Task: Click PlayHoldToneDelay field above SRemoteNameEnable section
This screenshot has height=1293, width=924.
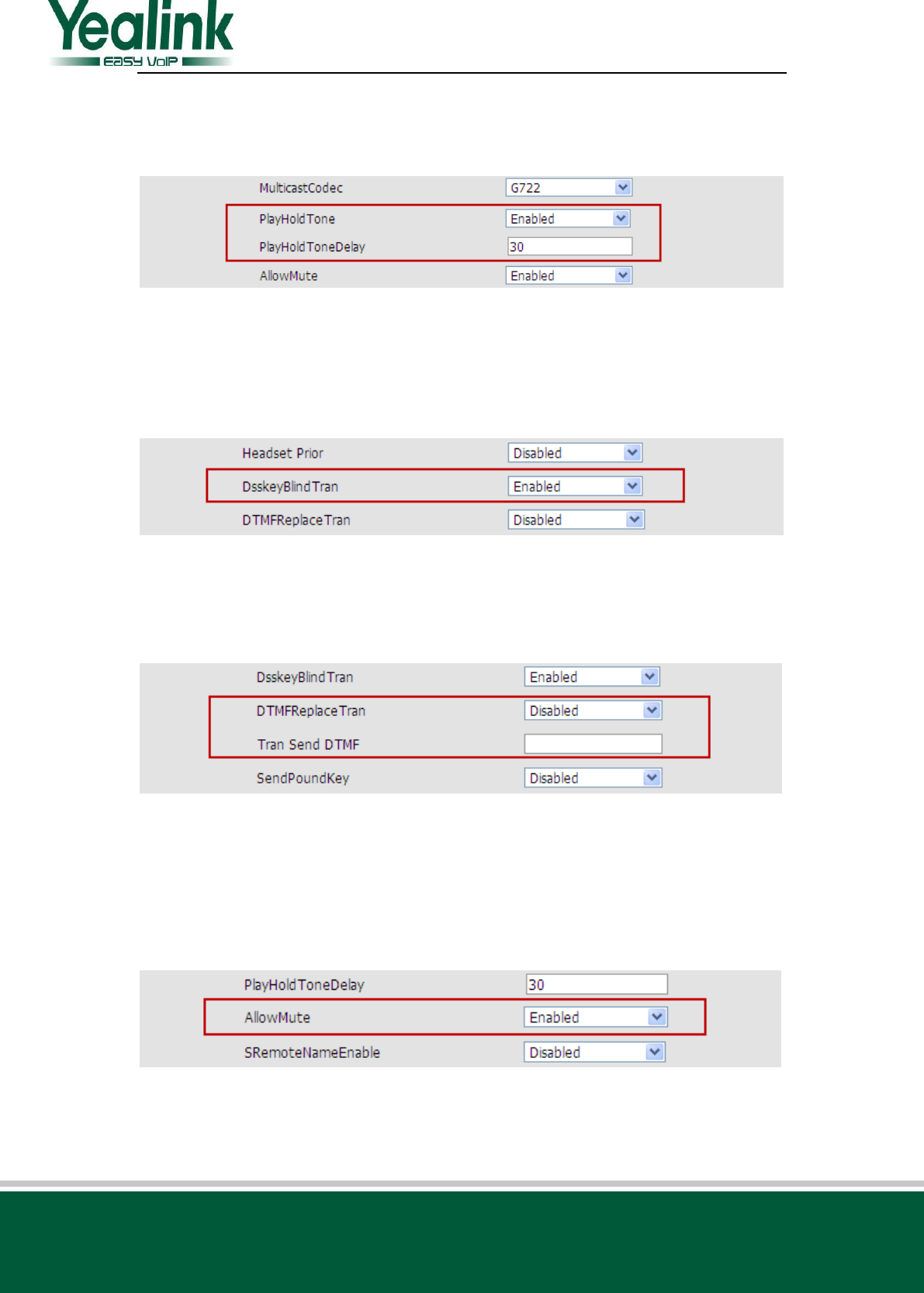Action: point(596,984)
